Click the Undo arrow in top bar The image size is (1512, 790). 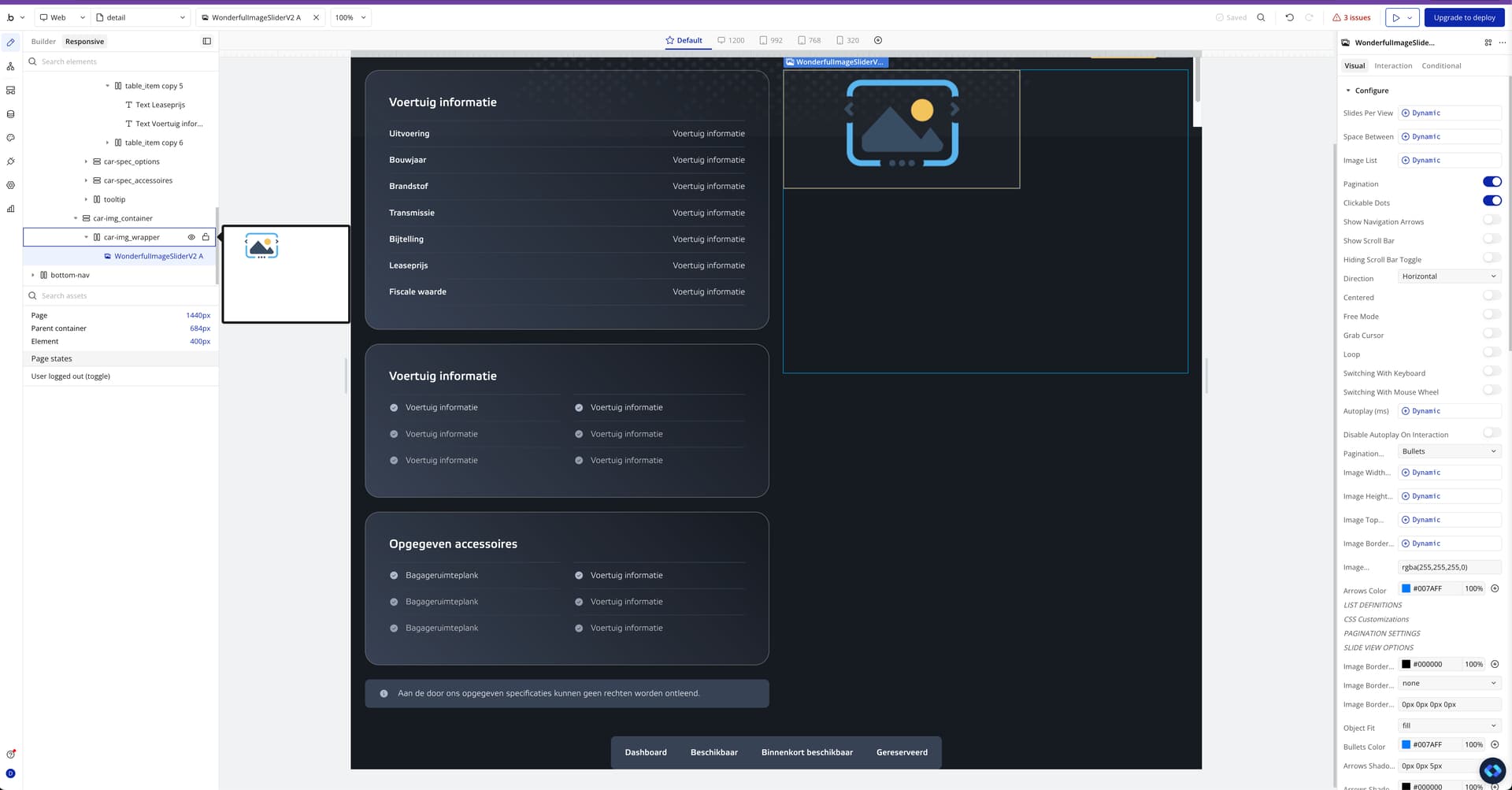tap(1289, 17)
